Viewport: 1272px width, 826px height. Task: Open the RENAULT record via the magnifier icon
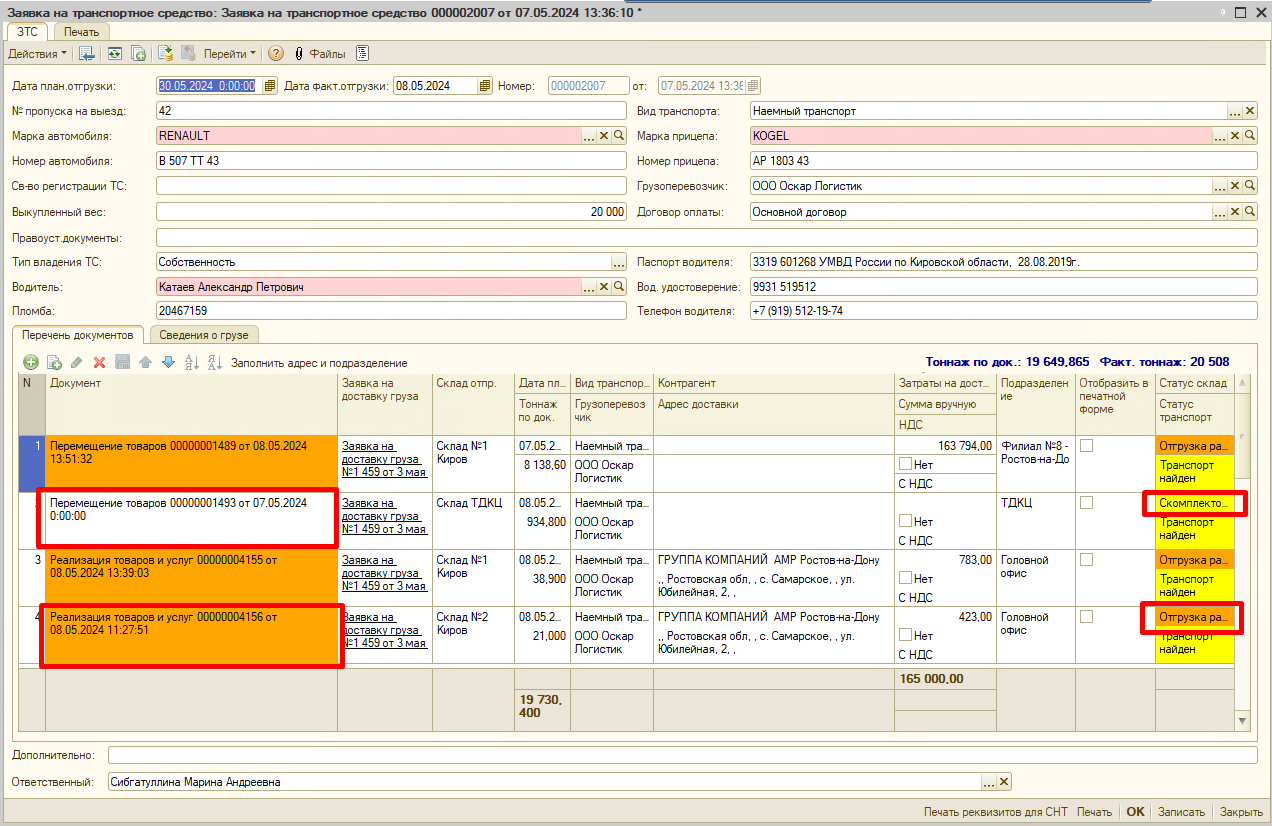click(x=619, y=135)
